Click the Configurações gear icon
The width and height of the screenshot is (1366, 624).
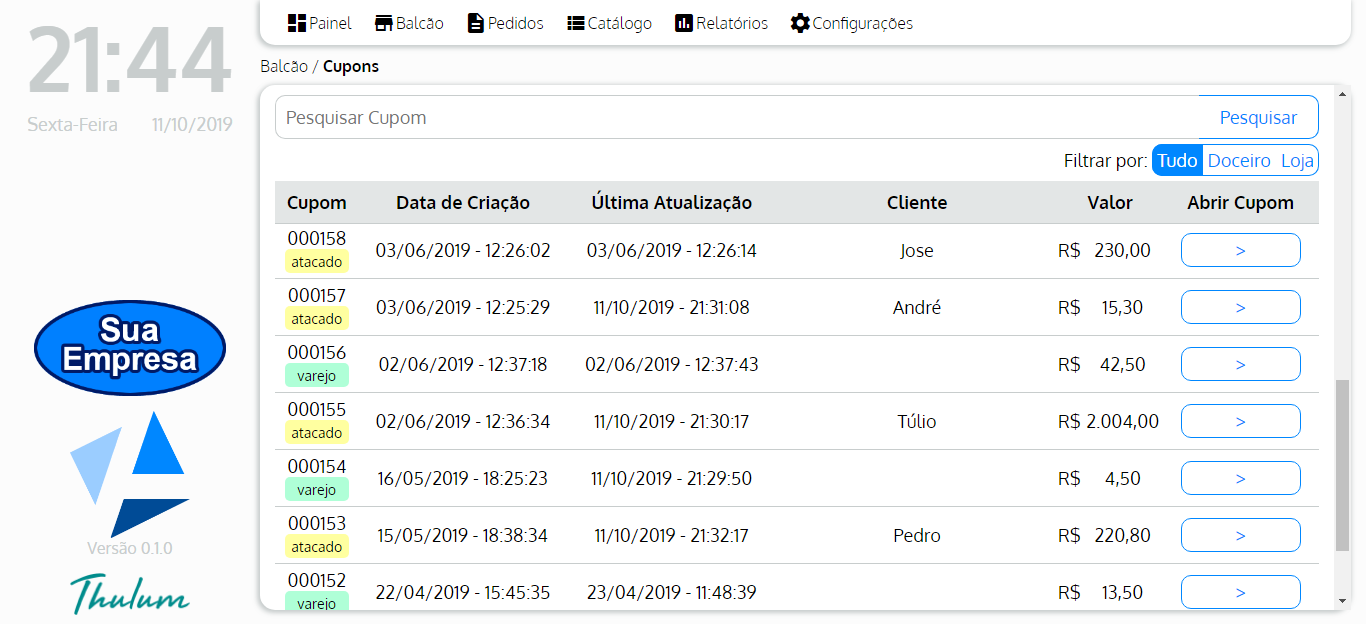point(800,23)
